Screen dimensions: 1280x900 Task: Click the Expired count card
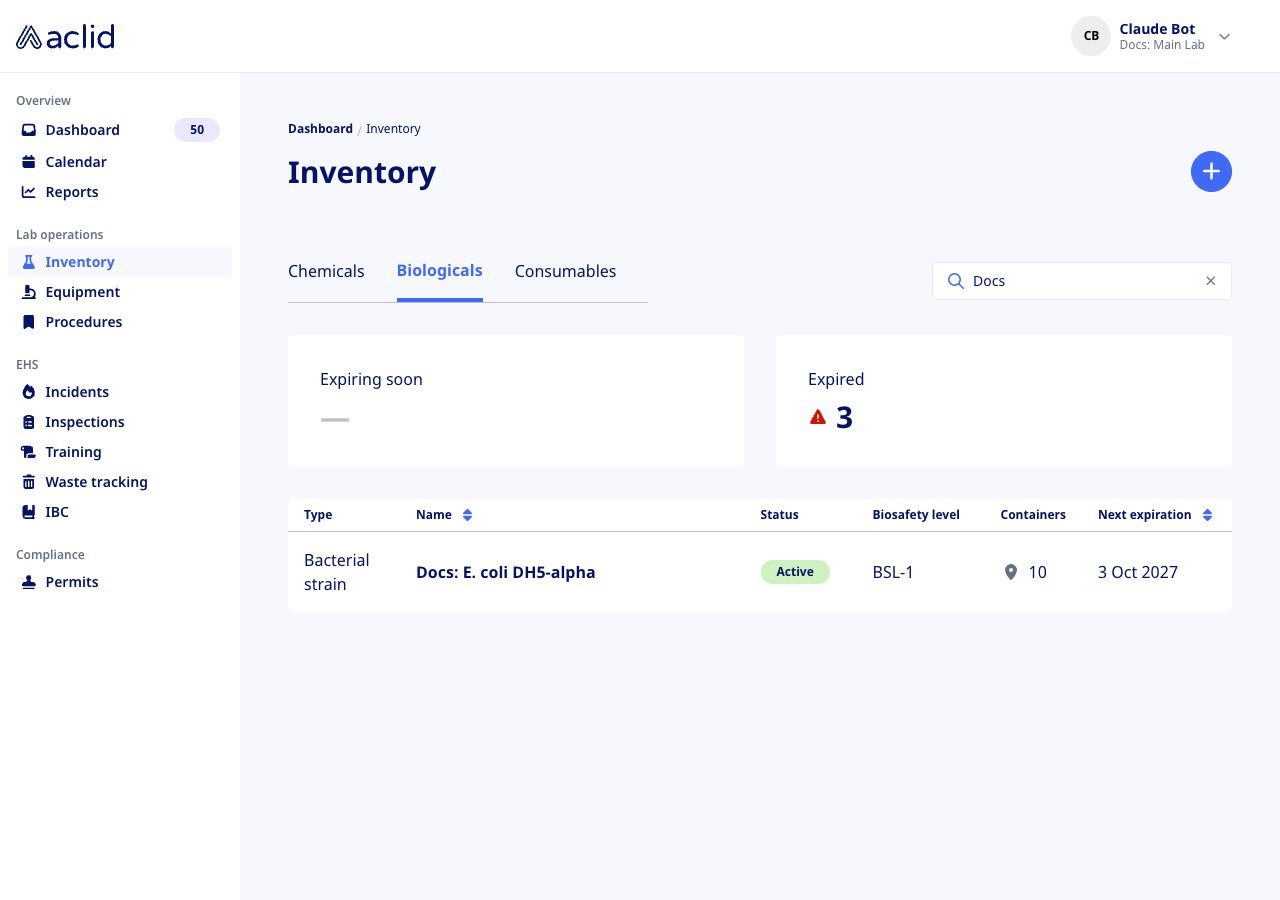pos(1004,401)
